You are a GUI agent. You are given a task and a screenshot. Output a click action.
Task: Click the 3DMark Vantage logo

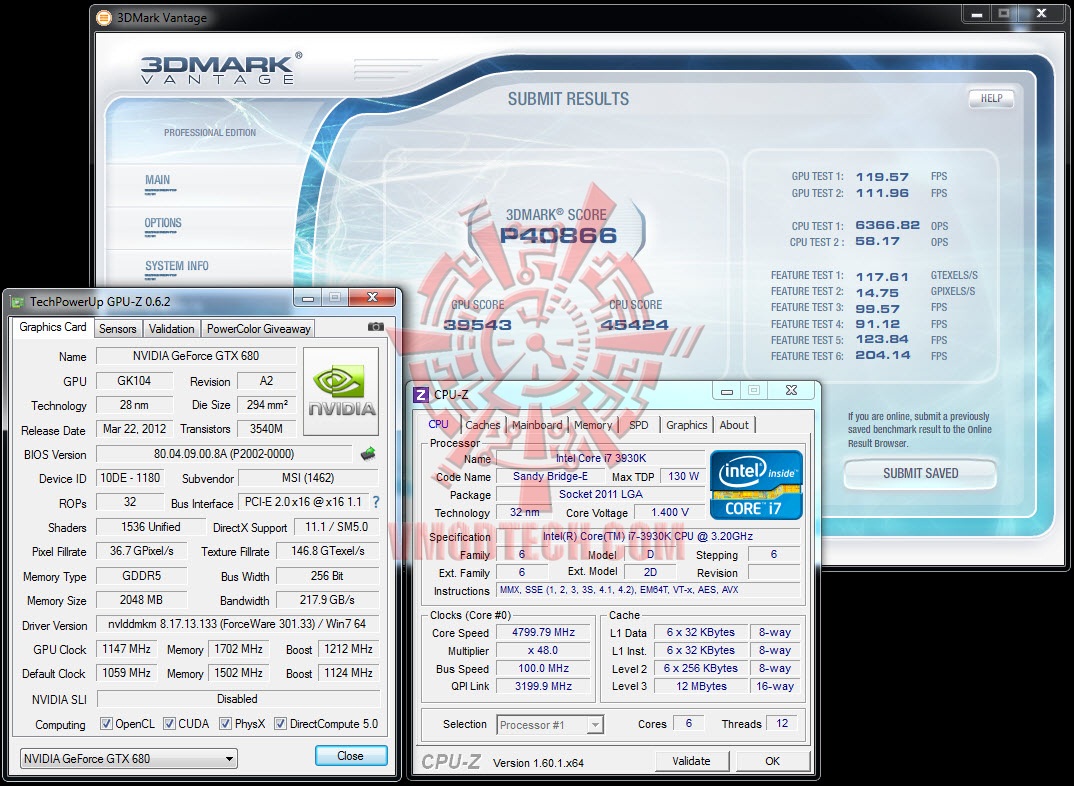(x=221, y=68)
